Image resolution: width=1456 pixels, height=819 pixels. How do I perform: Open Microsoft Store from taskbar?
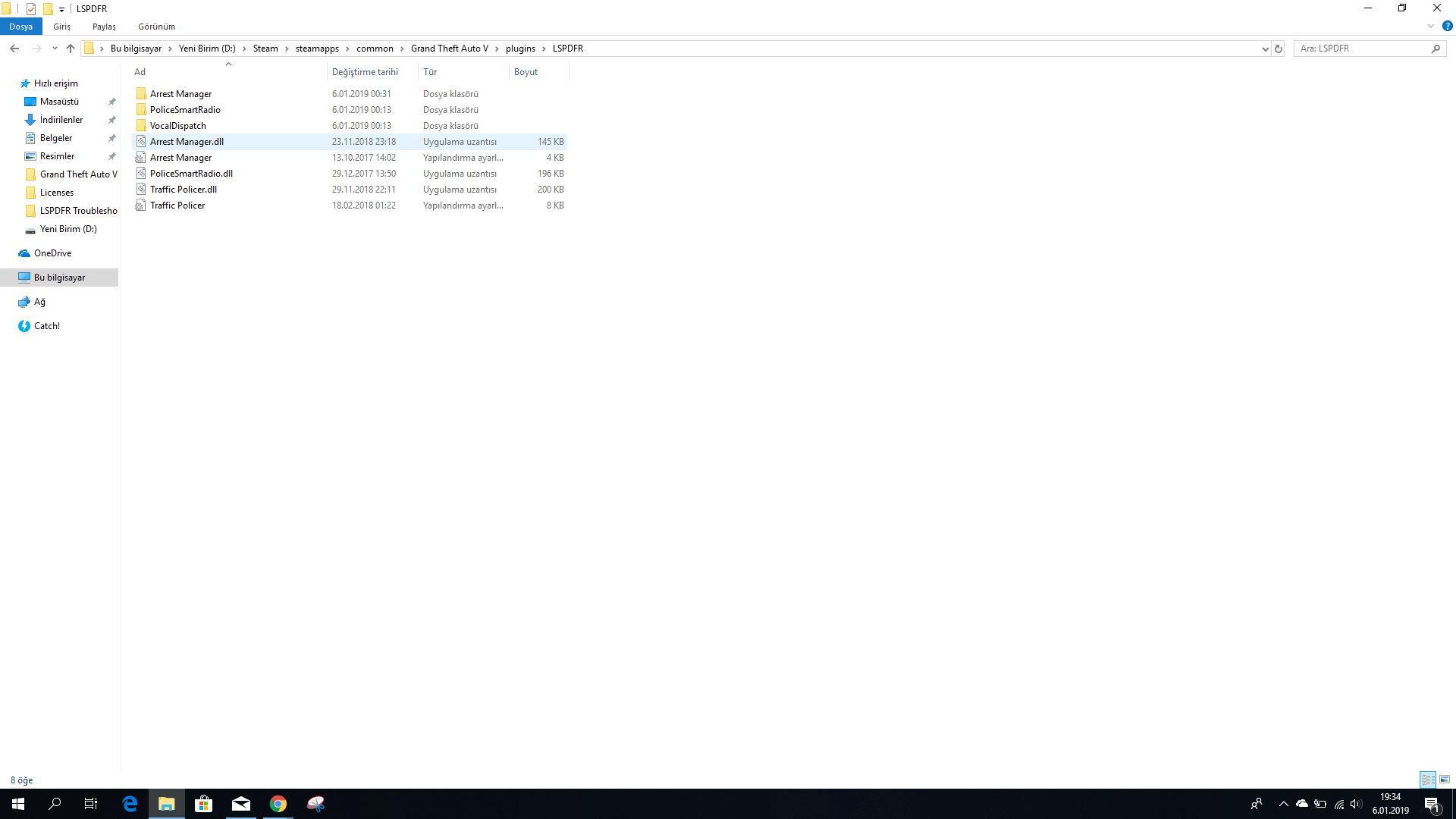203,804
